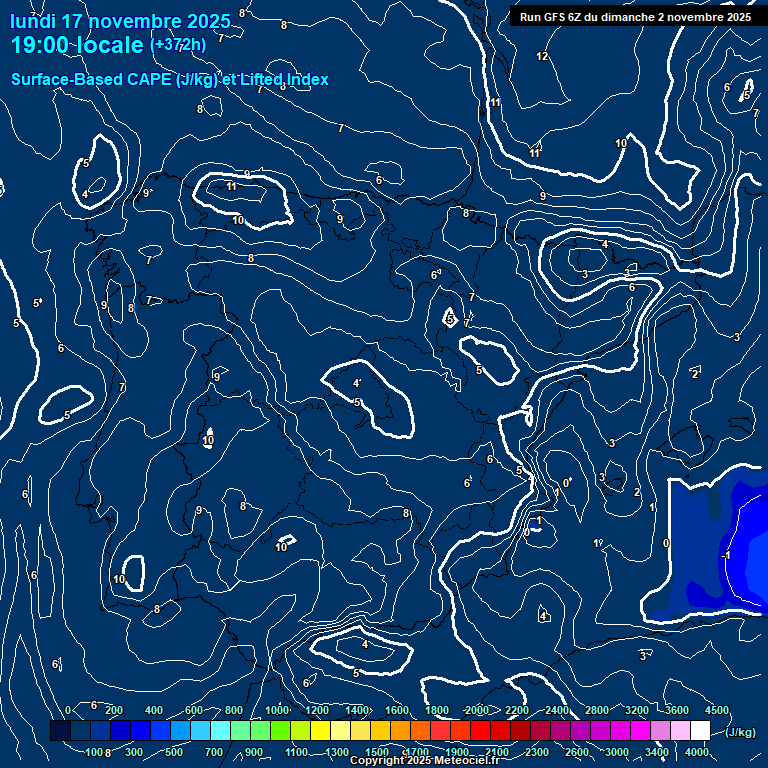This screenshot has height=768, width=768.
Task: Click the "-1" contour label in the blue CAPE area
Action: click(x=726, y=555)
